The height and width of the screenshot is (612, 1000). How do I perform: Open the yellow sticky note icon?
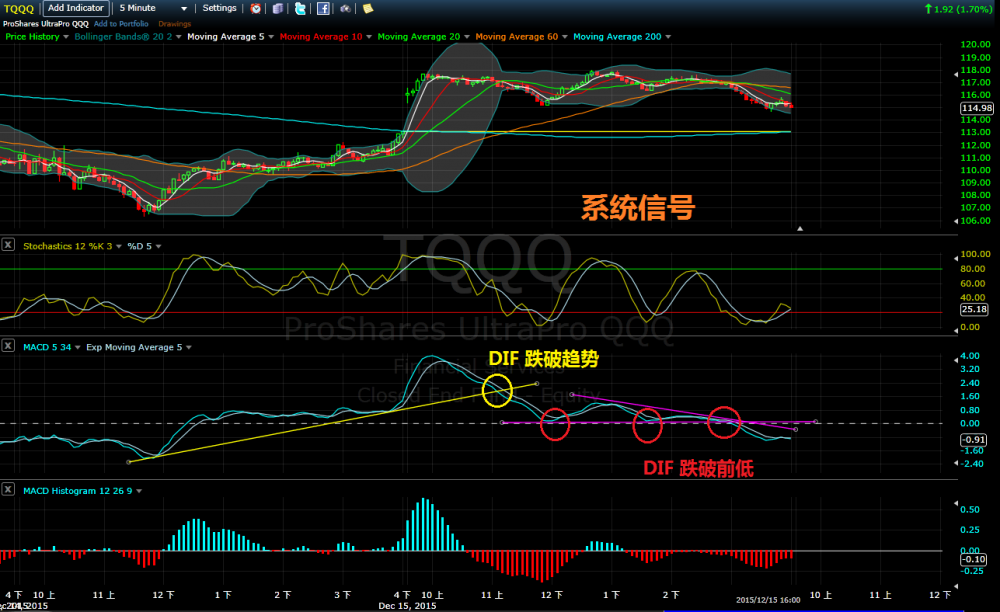368,8
